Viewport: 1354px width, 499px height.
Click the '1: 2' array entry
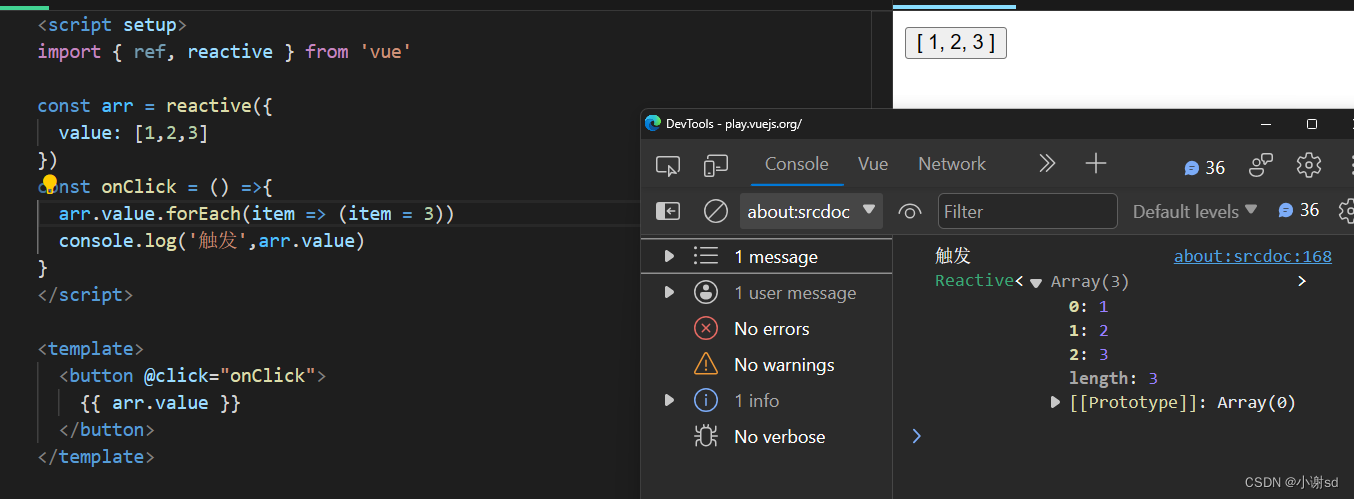1088,330
